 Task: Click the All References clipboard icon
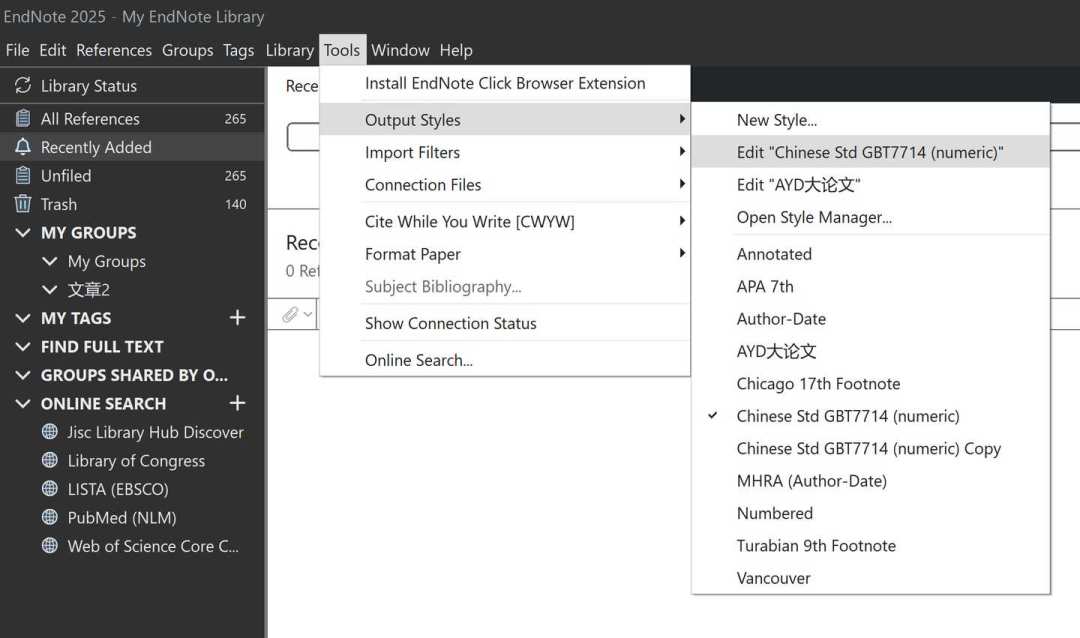(x=23, y=119)
